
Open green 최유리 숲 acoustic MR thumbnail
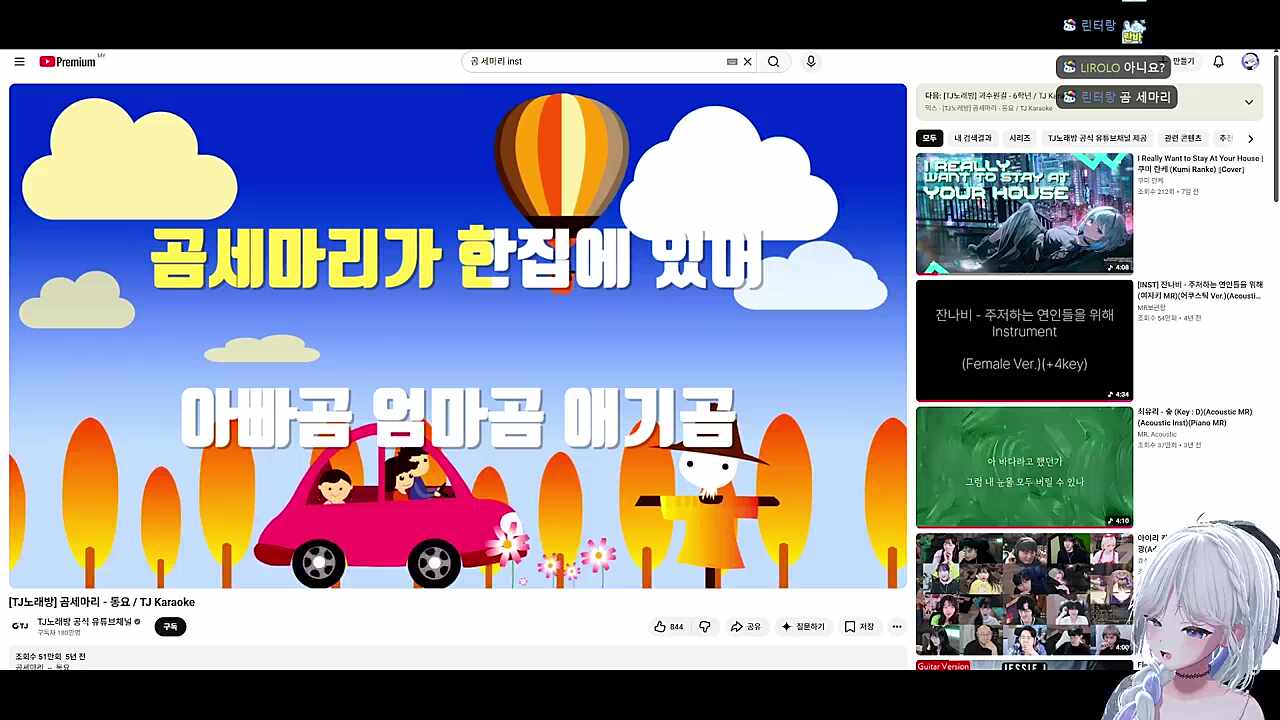click(x=1024, y=467)
